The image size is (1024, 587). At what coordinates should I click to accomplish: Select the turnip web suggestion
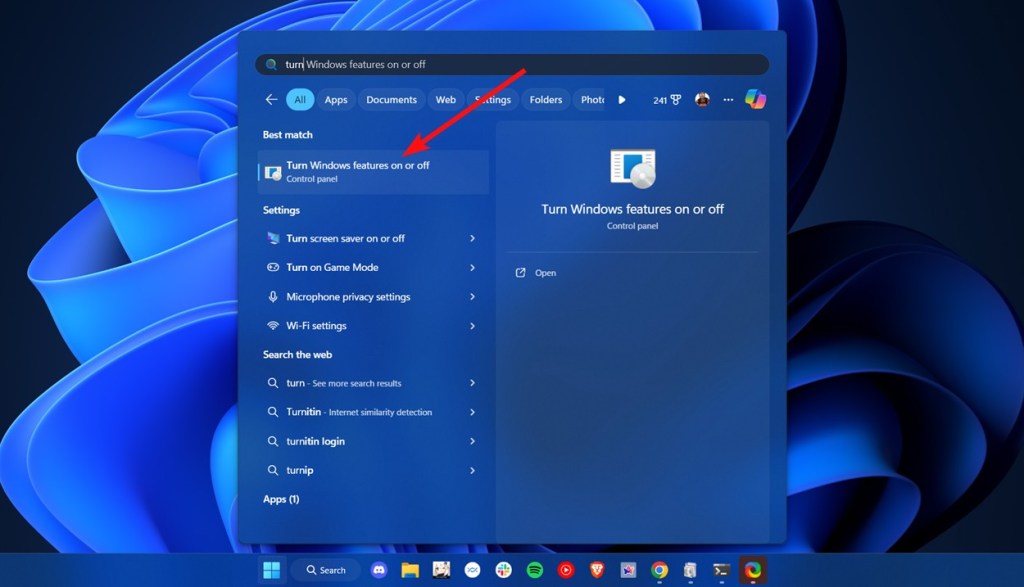(x=373, y=470)
